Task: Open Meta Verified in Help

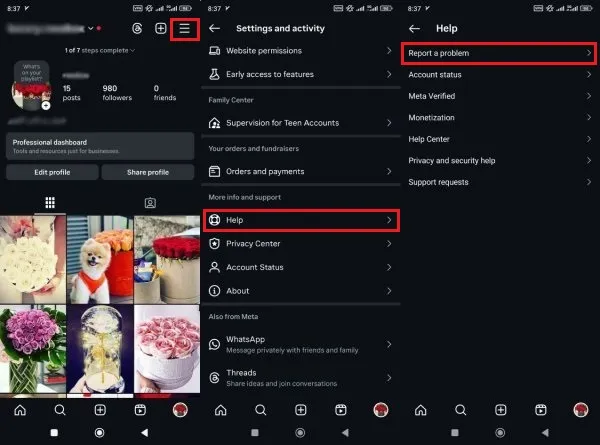Action: click(499, 96)
